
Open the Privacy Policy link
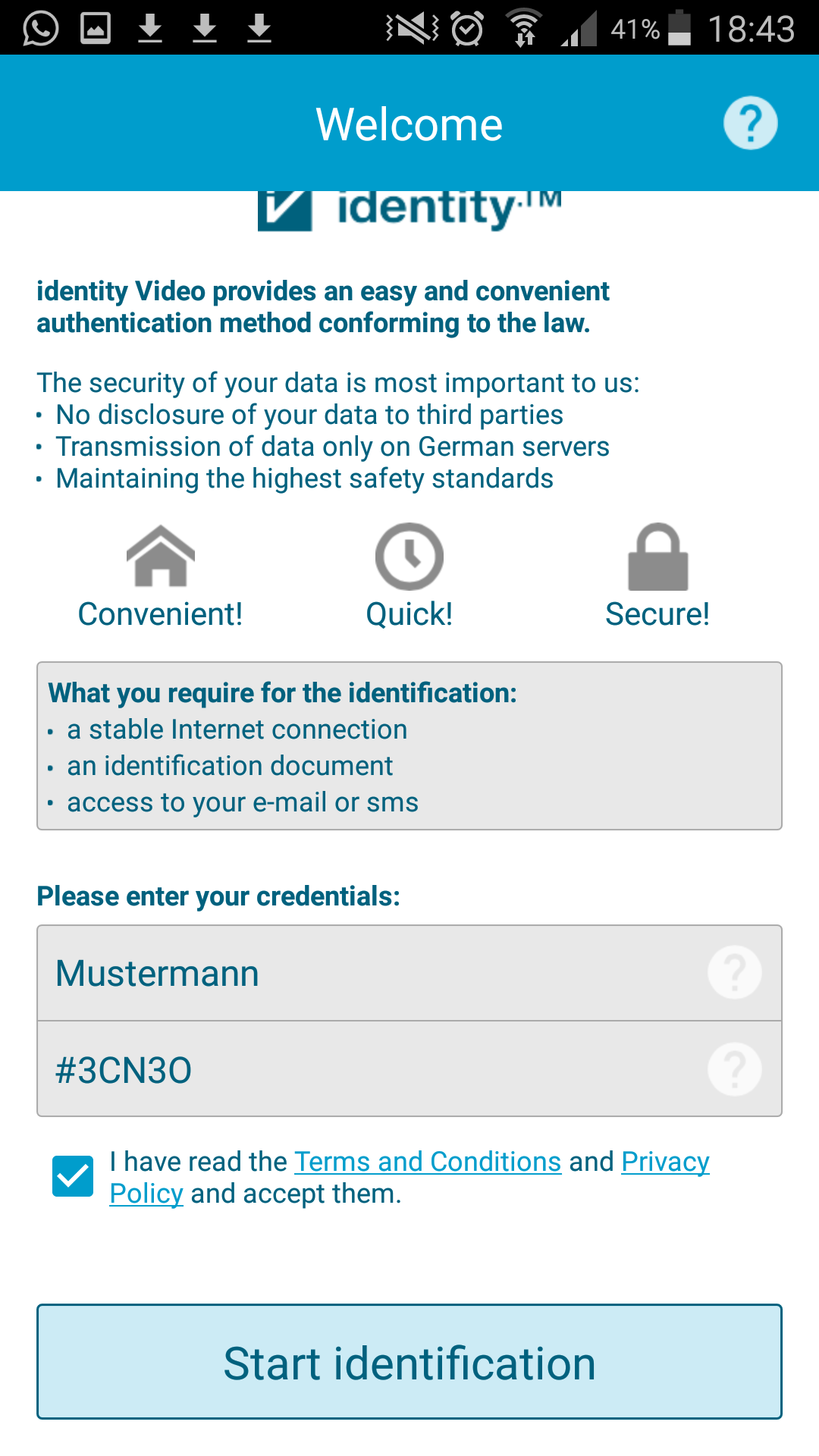click(409, 1178)
